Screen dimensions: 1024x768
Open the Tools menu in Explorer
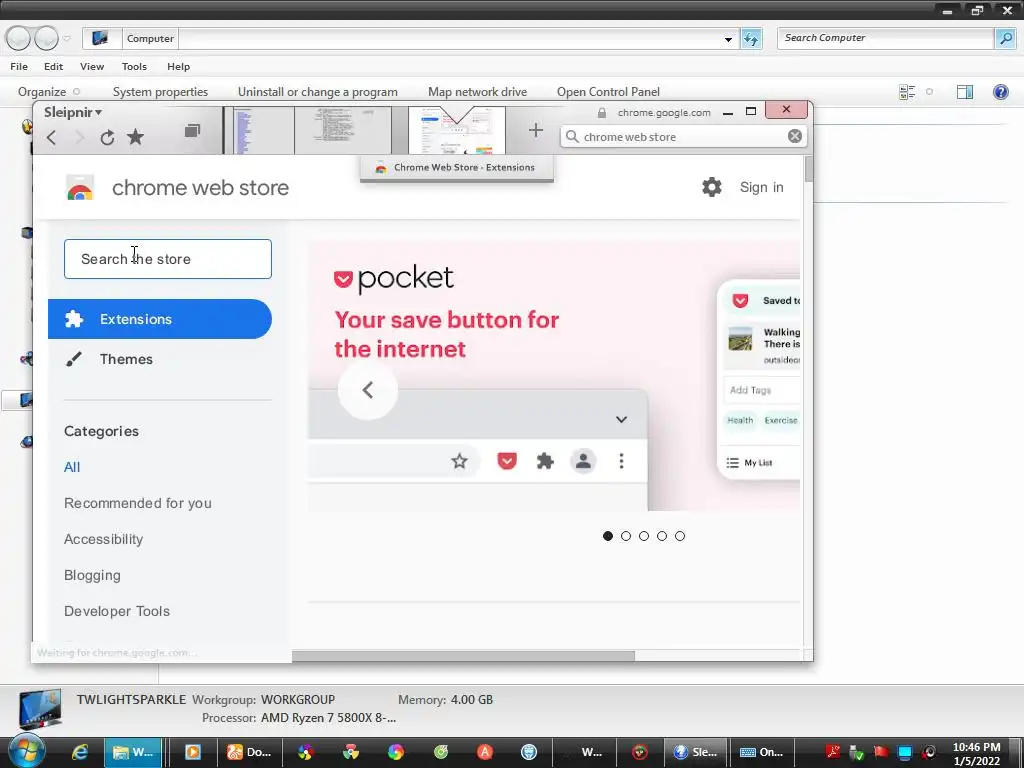[134, 67]
